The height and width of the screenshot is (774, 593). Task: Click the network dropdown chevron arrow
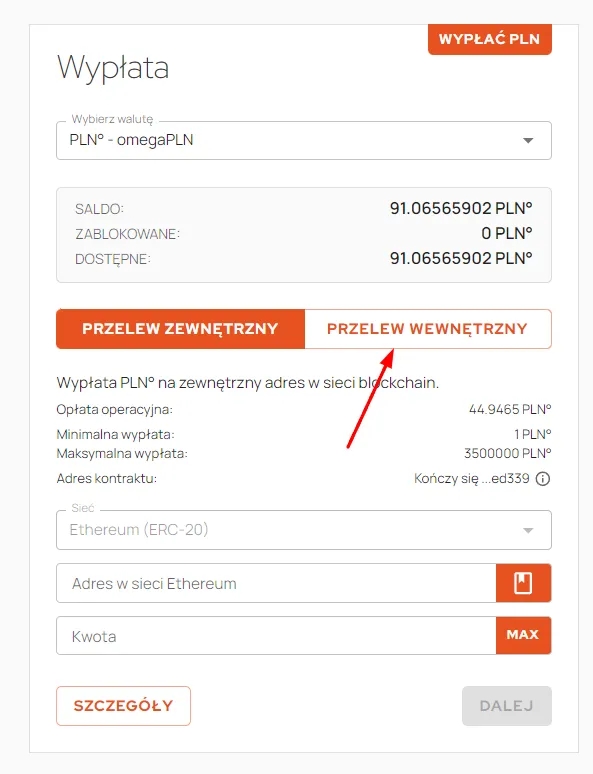[528, 531]
